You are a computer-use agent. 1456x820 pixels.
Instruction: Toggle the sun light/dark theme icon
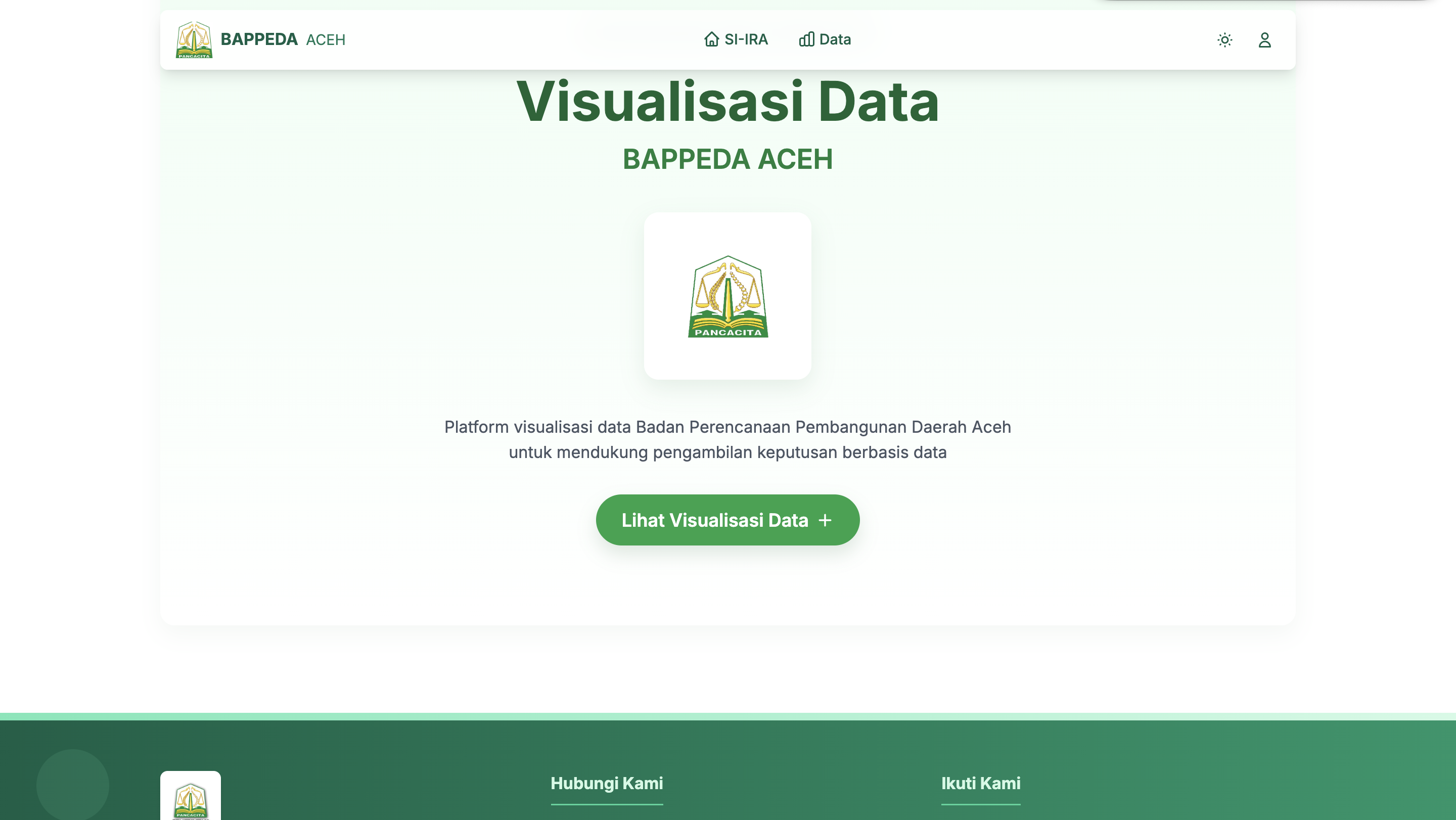click(1224, 40)
